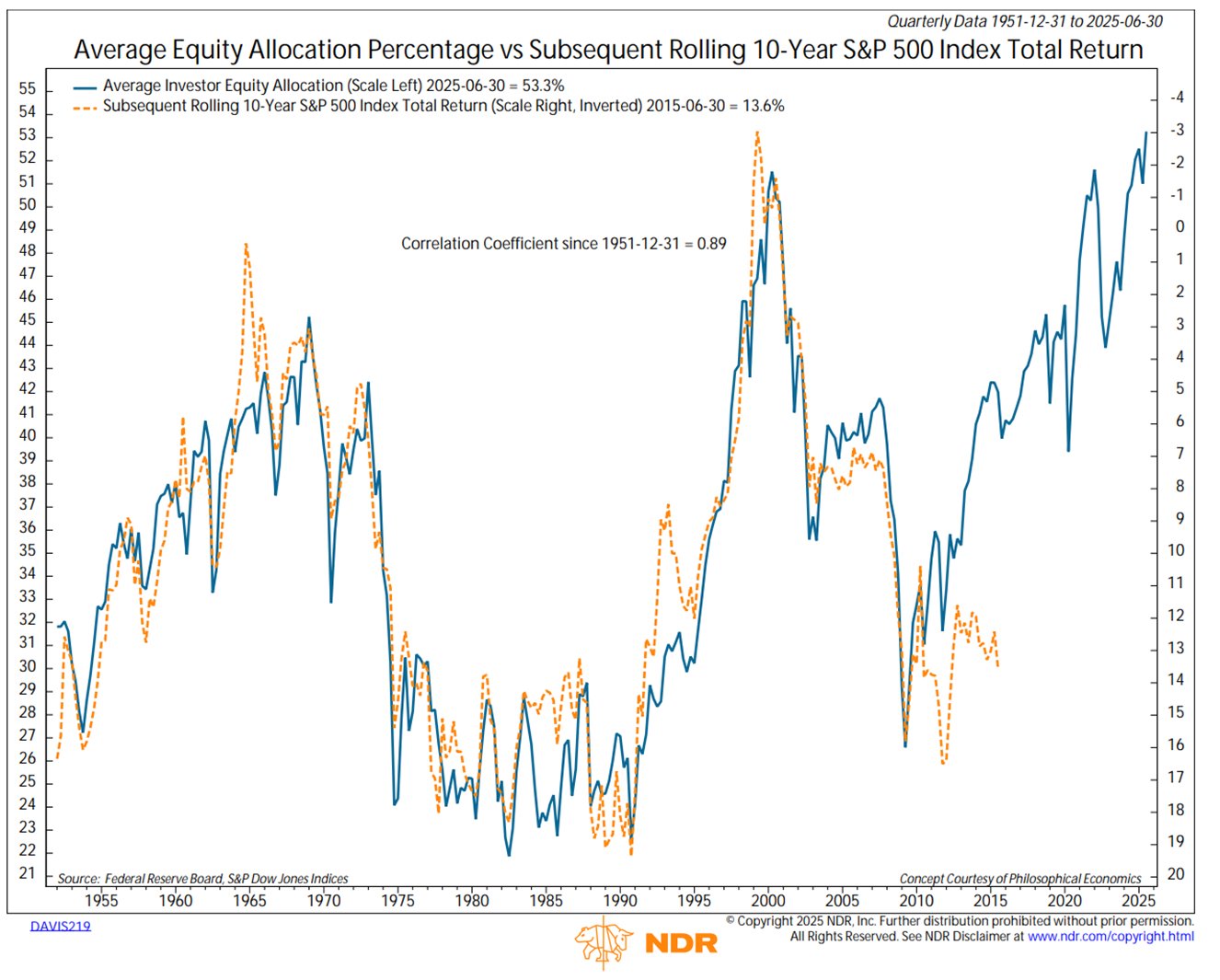1220x980 pixels.
Task: Click the -4 label on the right axis
Action: 1176,98
